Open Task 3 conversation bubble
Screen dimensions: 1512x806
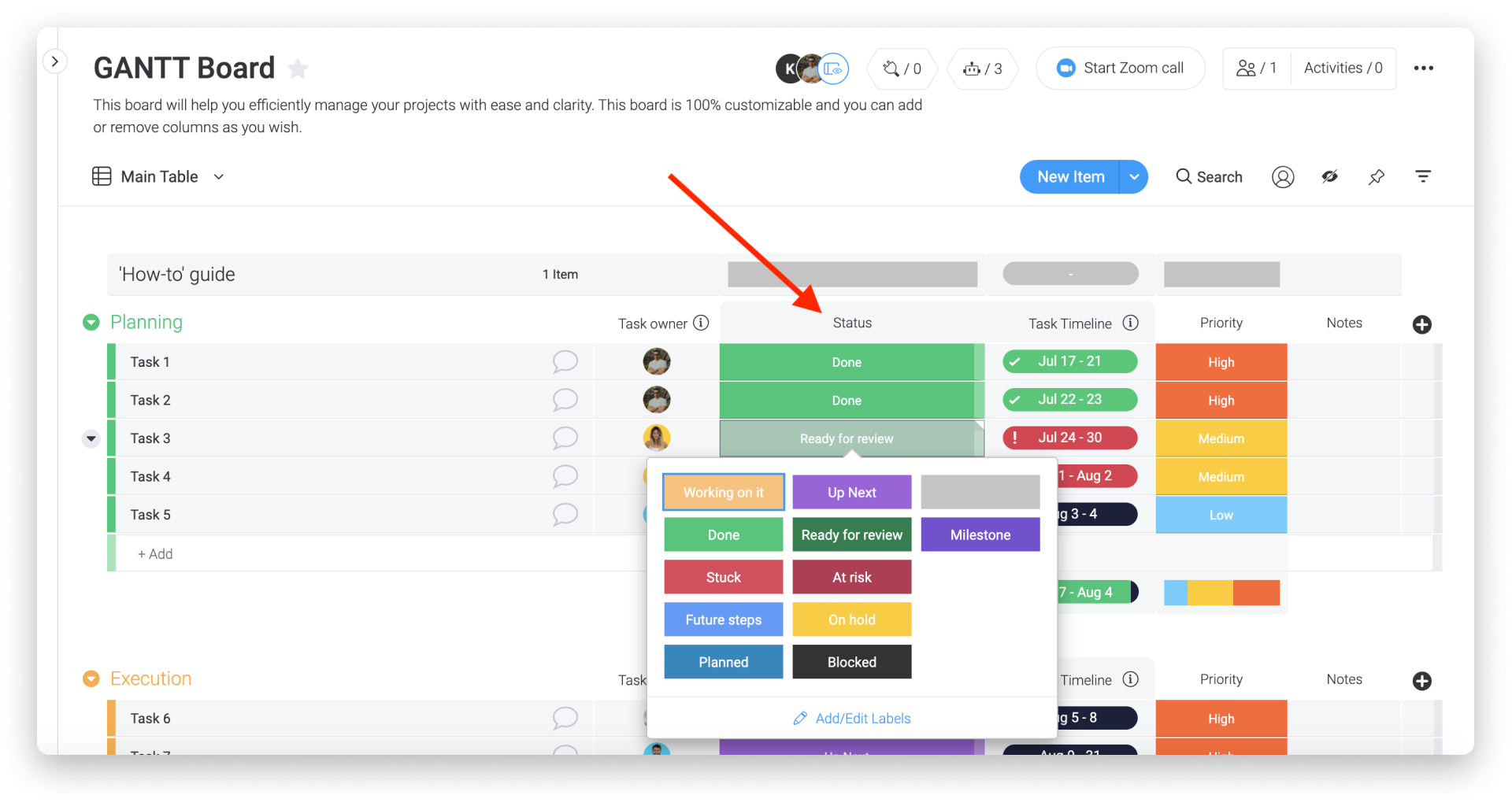(565, 438)
